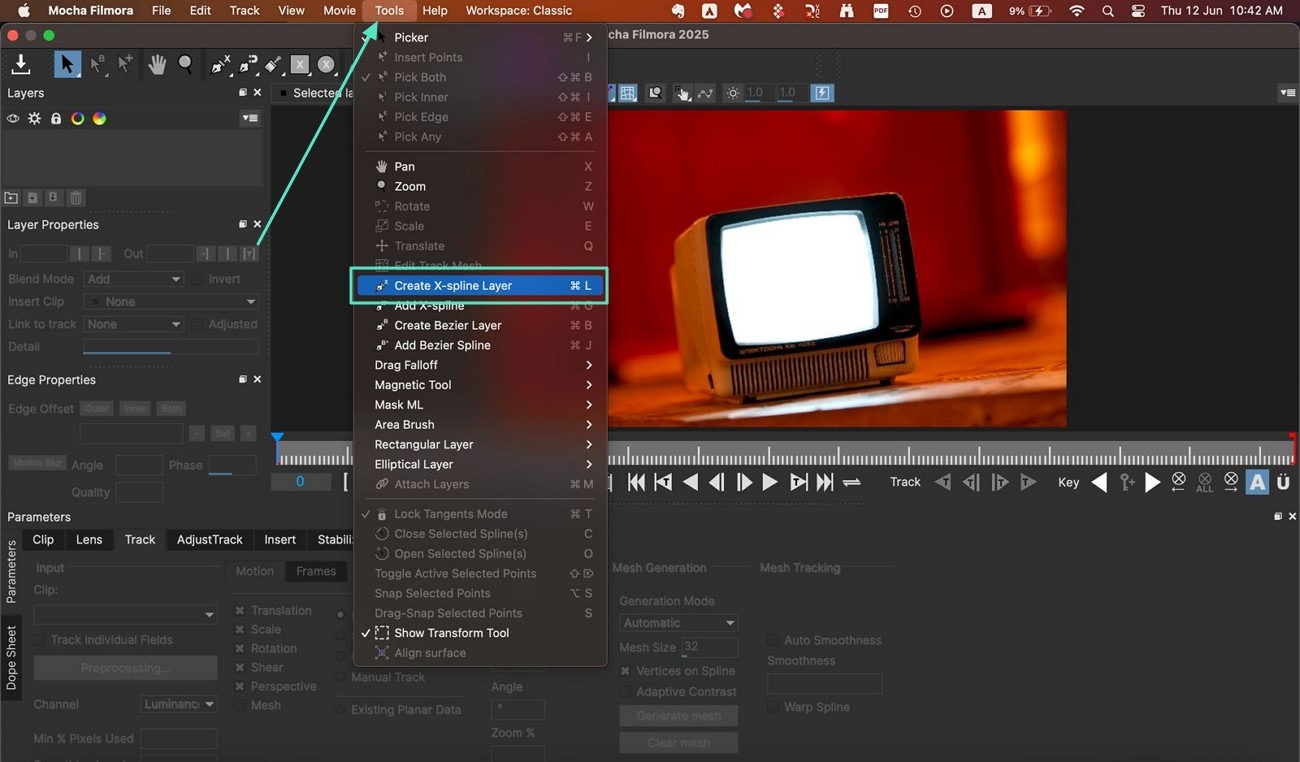This screenshot has height=762, width=1300.
Task: Click the layer color wheel icon
Action: click(99, 118)
